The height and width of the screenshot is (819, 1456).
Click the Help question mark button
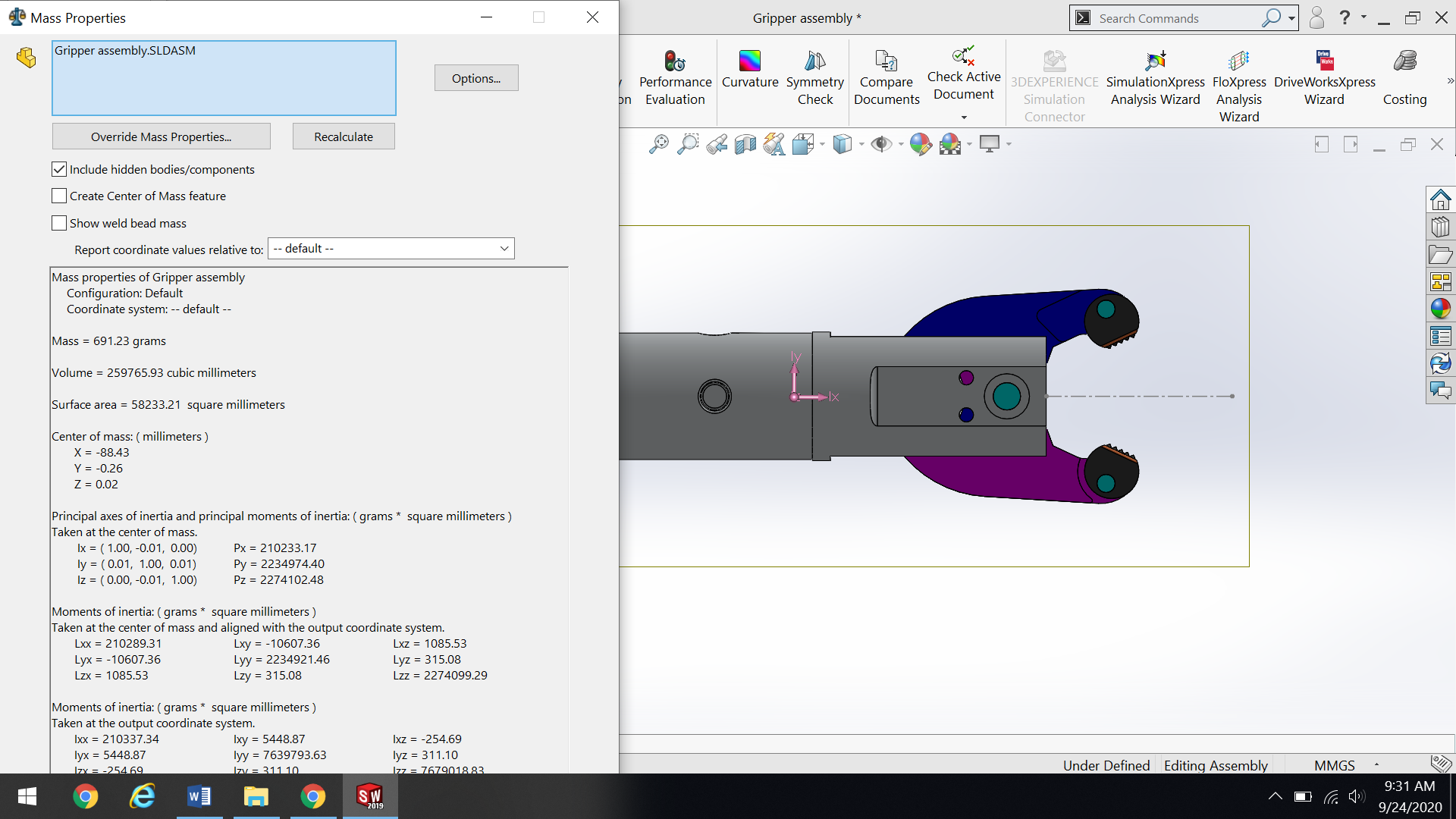tap(1345, 17)
